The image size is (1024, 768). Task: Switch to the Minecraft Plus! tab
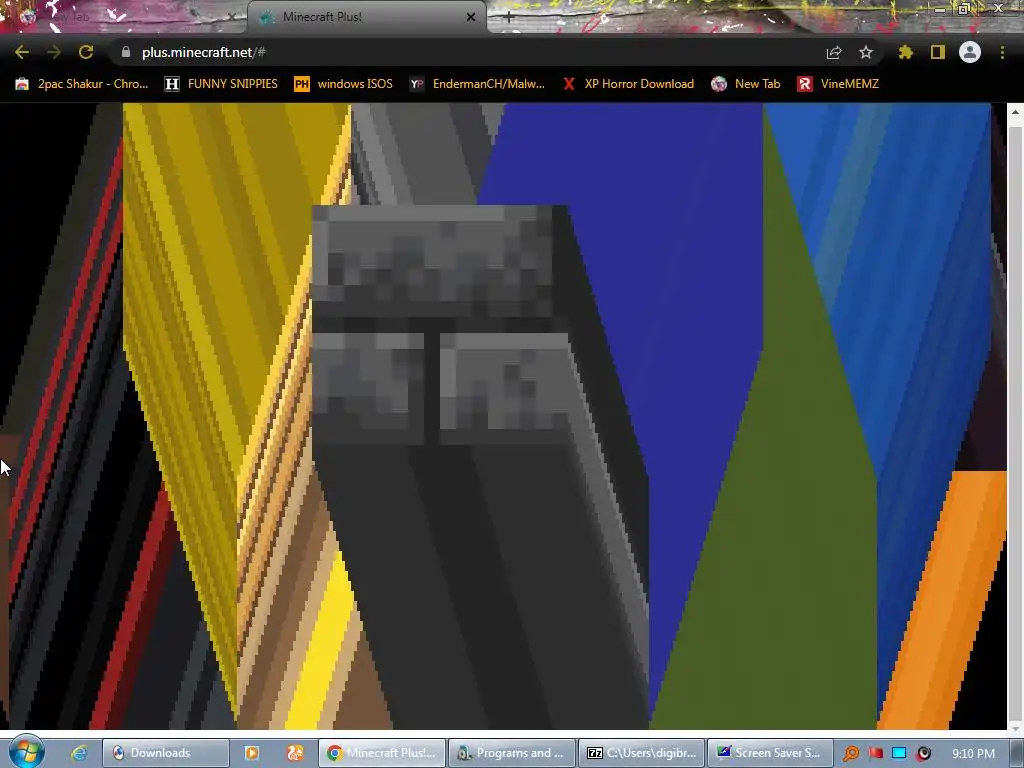366,17
